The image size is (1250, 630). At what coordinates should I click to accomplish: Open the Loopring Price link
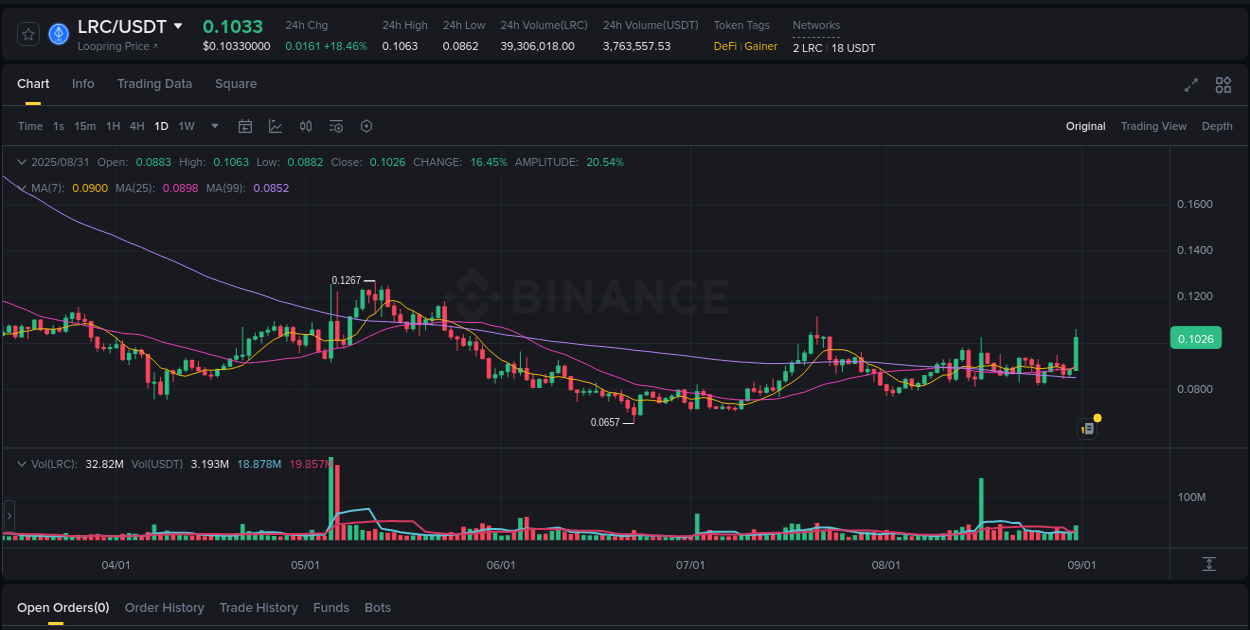click(x=115, y=45)
